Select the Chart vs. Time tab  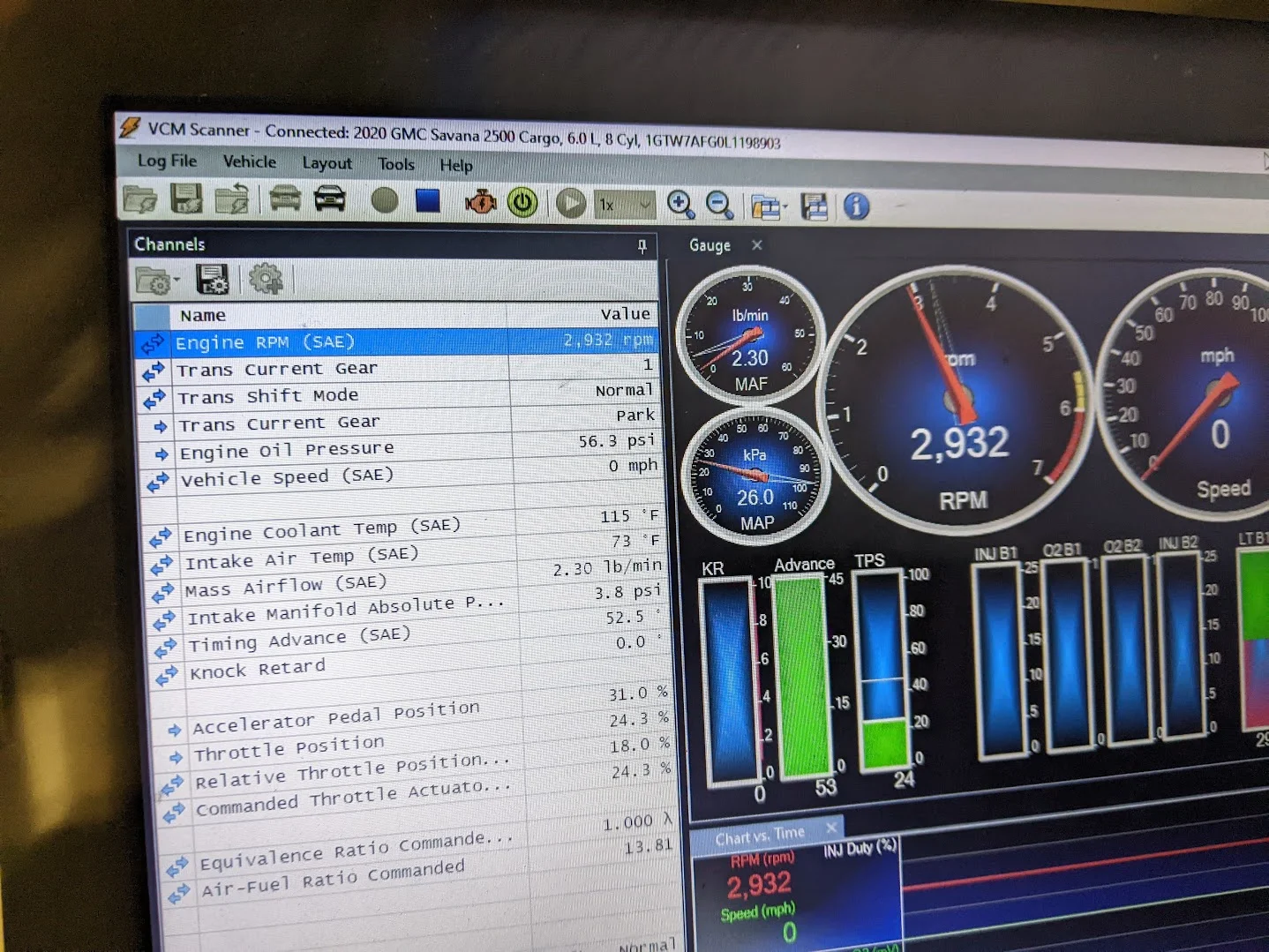click(x=759, y=834)
